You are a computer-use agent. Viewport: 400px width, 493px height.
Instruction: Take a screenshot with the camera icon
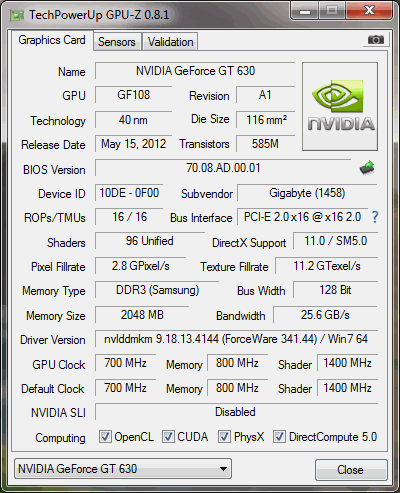pyautogui.click(x=376, y=40)
